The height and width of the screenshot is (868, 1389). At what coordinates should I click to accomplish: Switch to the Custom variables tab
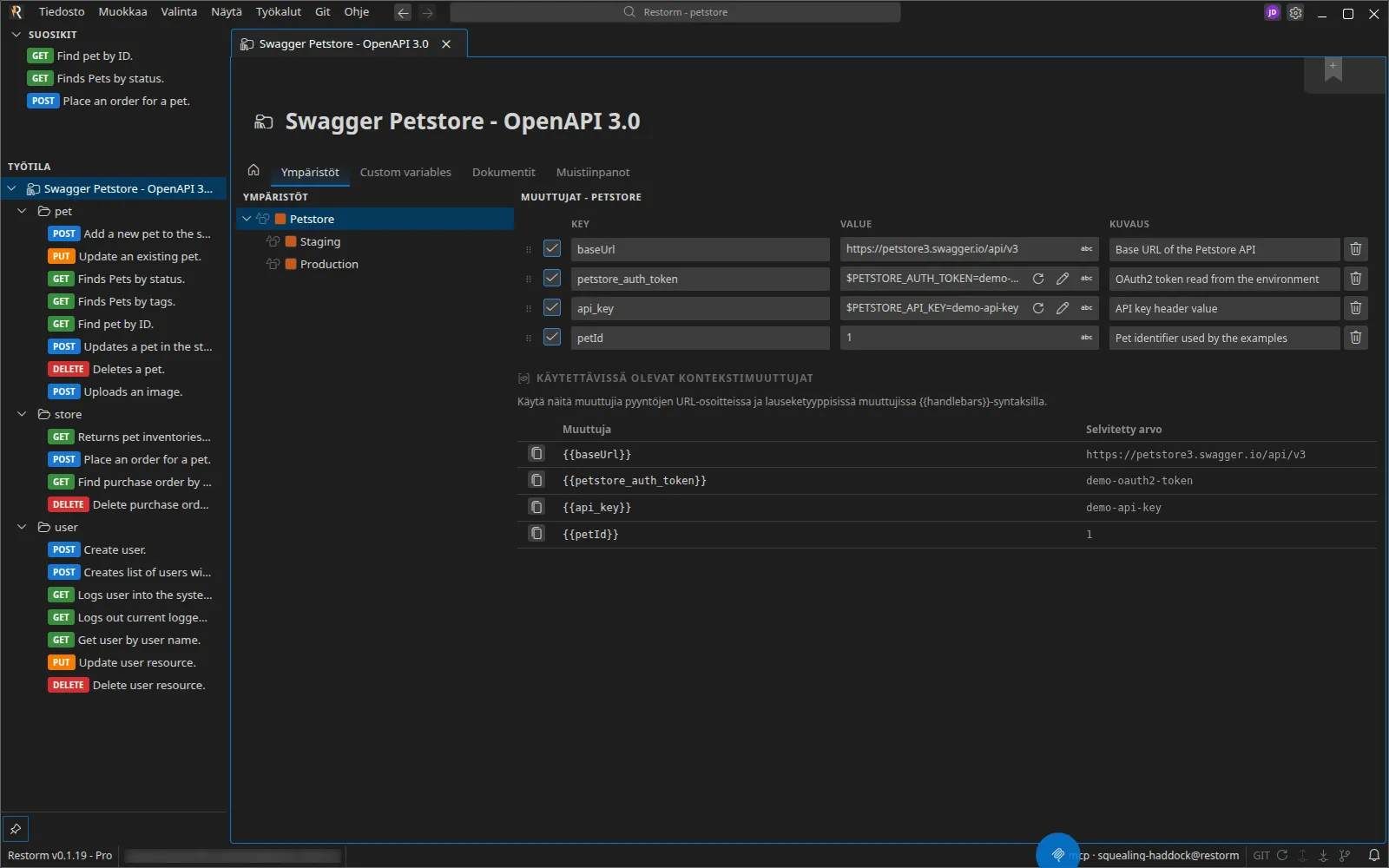click(405, 172)
